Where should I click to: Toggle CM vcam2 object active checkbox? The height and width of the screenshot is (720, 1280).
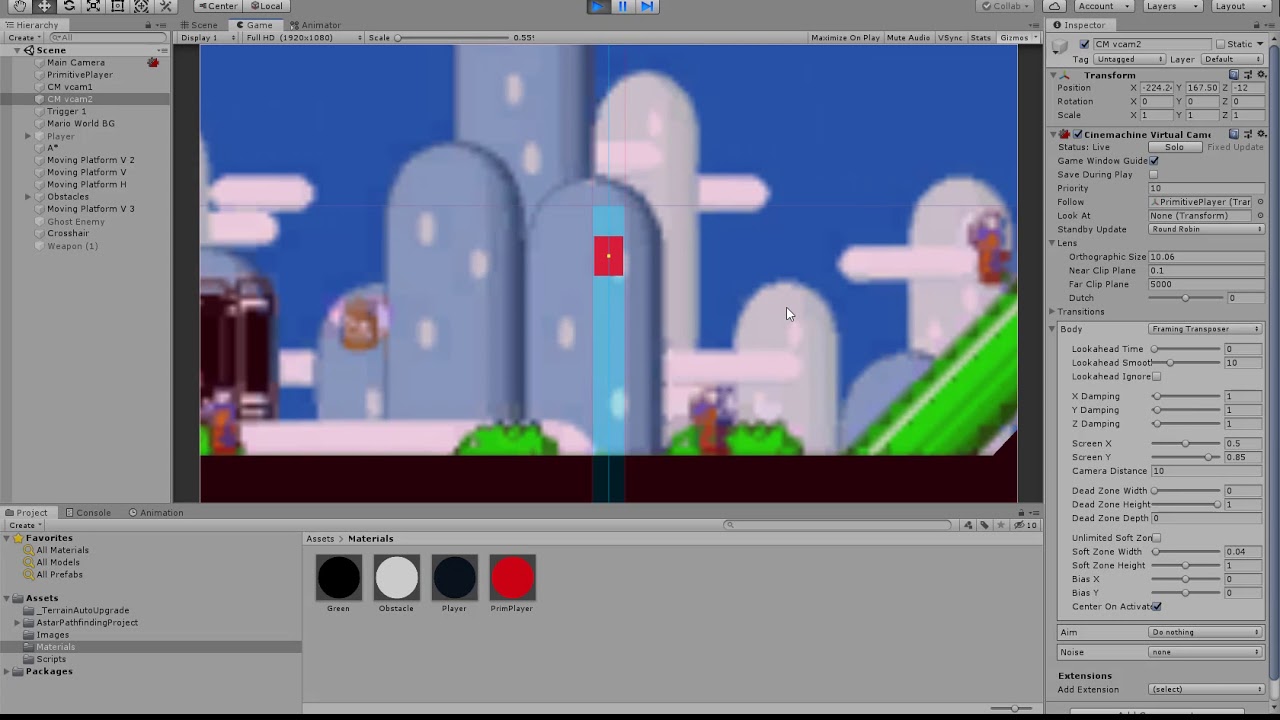point(1085,44)
